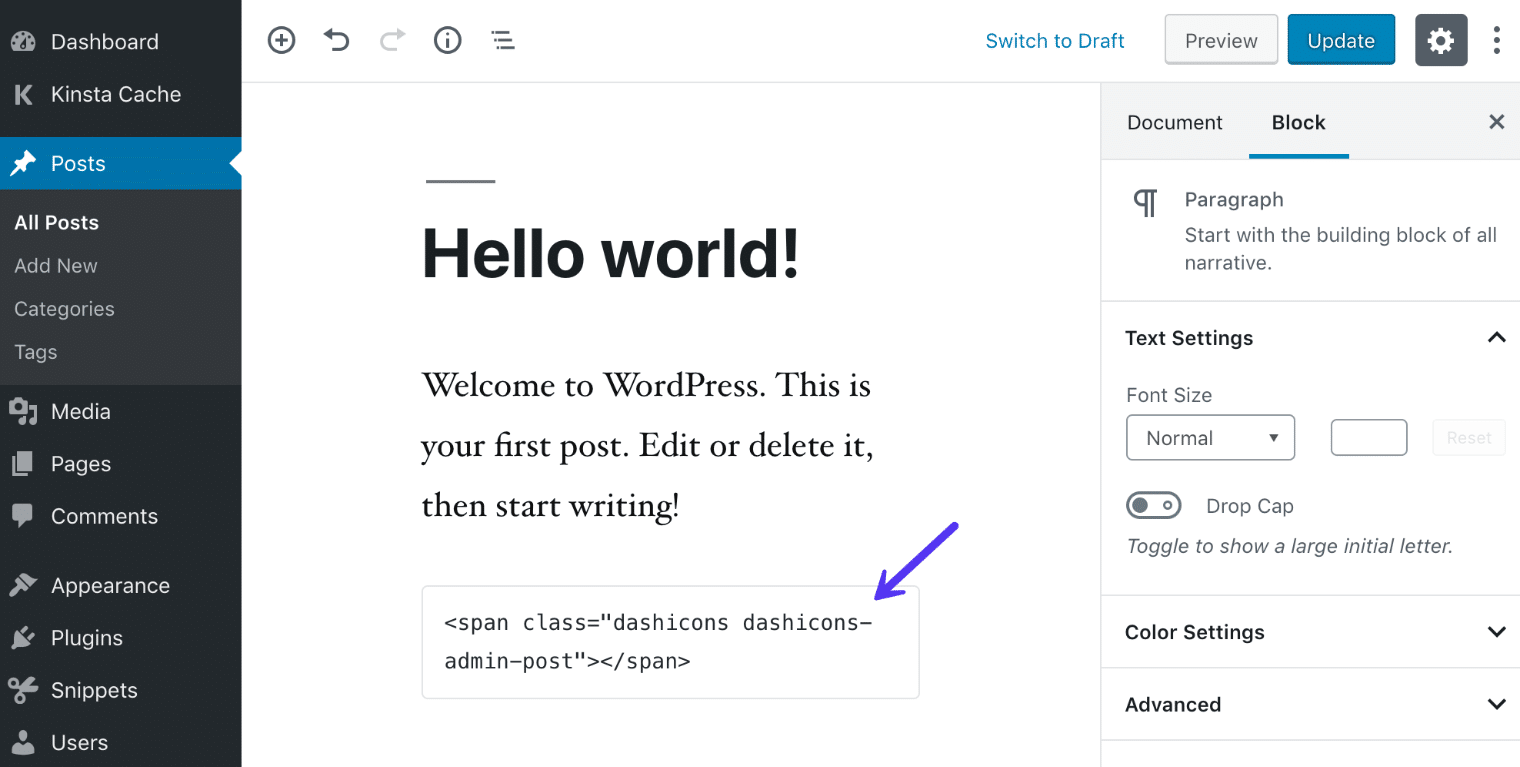Enable the Drop Cap toggle
The height and width of the screenshot is (767, 1520).
click(1153, 505)
